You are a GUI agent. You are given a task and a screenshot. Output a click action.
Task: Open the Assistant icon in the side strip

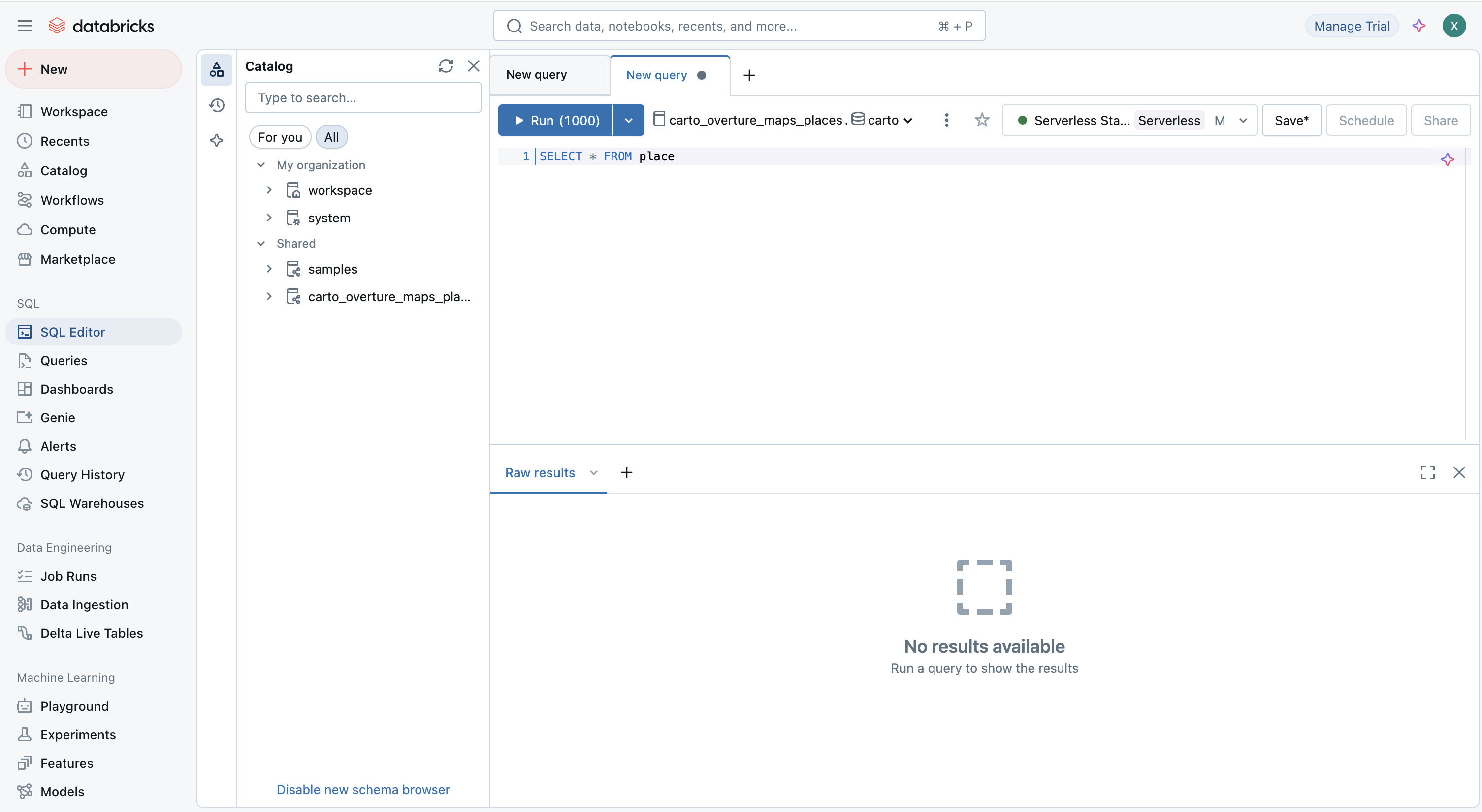[x=216, y=140]
